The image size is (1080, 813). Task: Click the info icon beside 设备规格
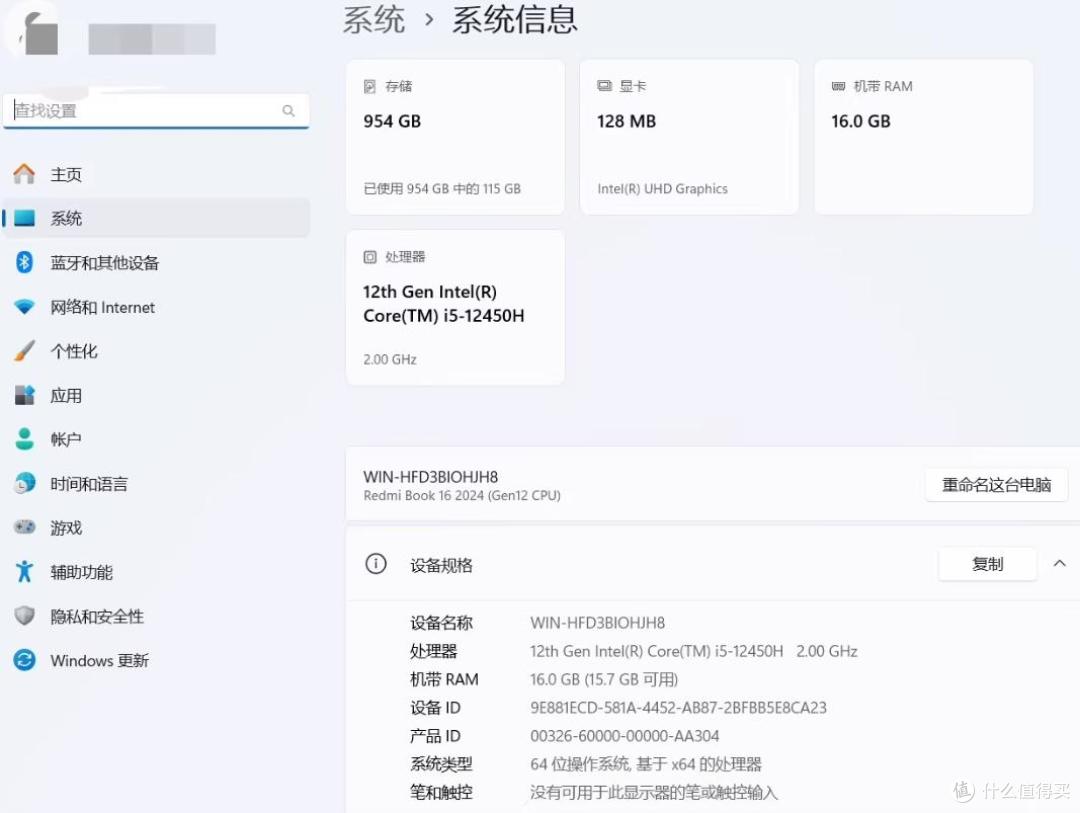click(375, 564)
